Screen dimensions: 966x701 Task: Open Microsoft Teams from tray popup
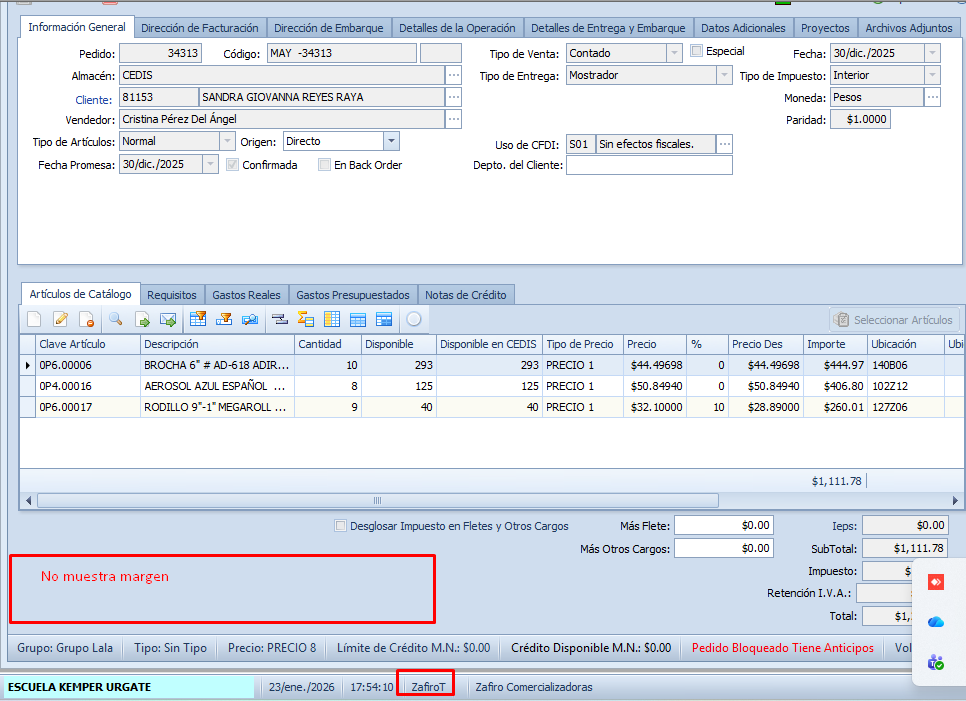(x=936, y=662)
